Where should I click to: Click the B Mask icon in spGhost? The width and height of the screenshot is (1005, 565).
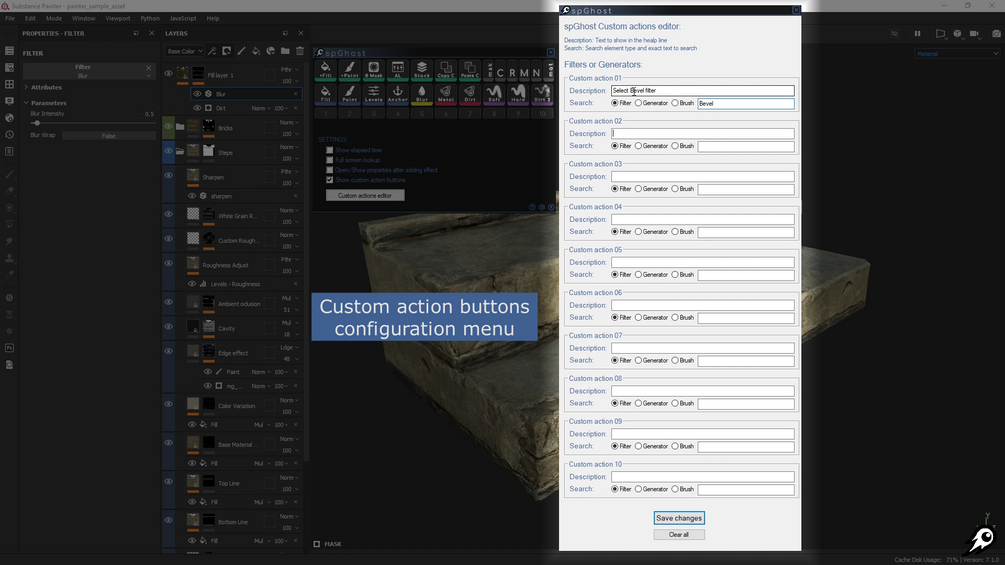[374, 70]
